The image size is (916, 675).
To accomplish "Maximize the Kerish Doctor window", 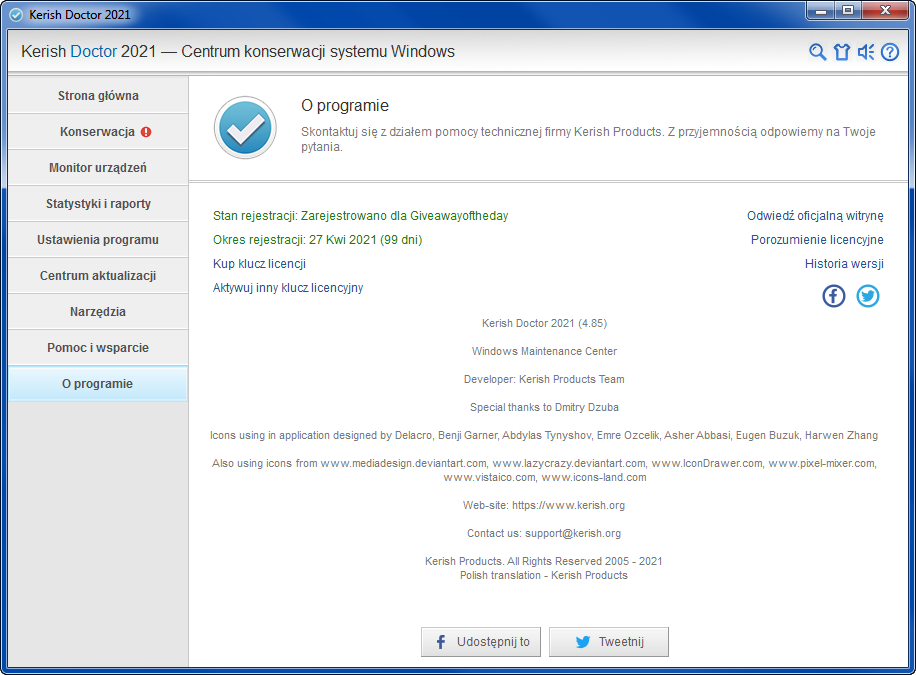I will (848, 11).
